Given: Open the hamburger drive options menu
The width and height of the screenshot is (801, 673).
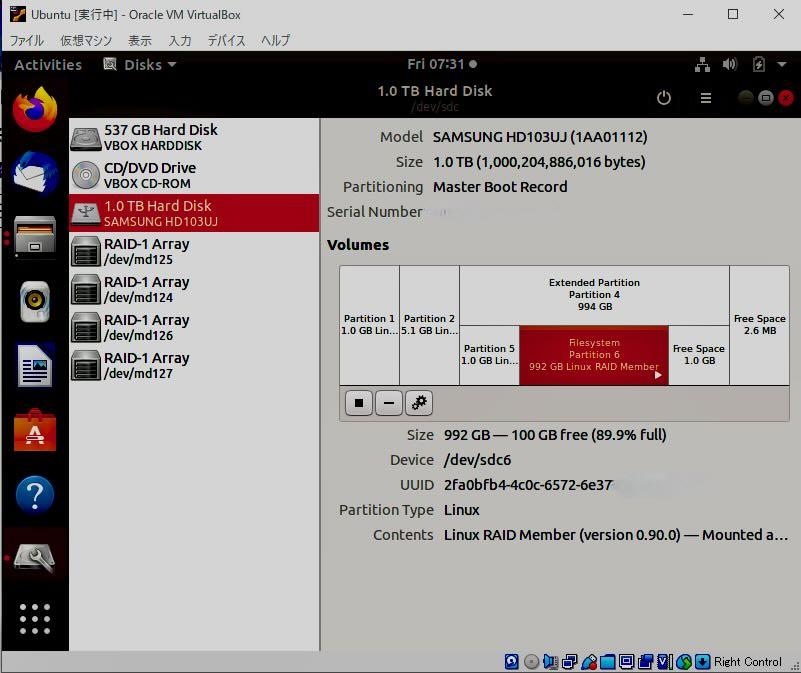Looking at the screenshot, I should point(705,98).
